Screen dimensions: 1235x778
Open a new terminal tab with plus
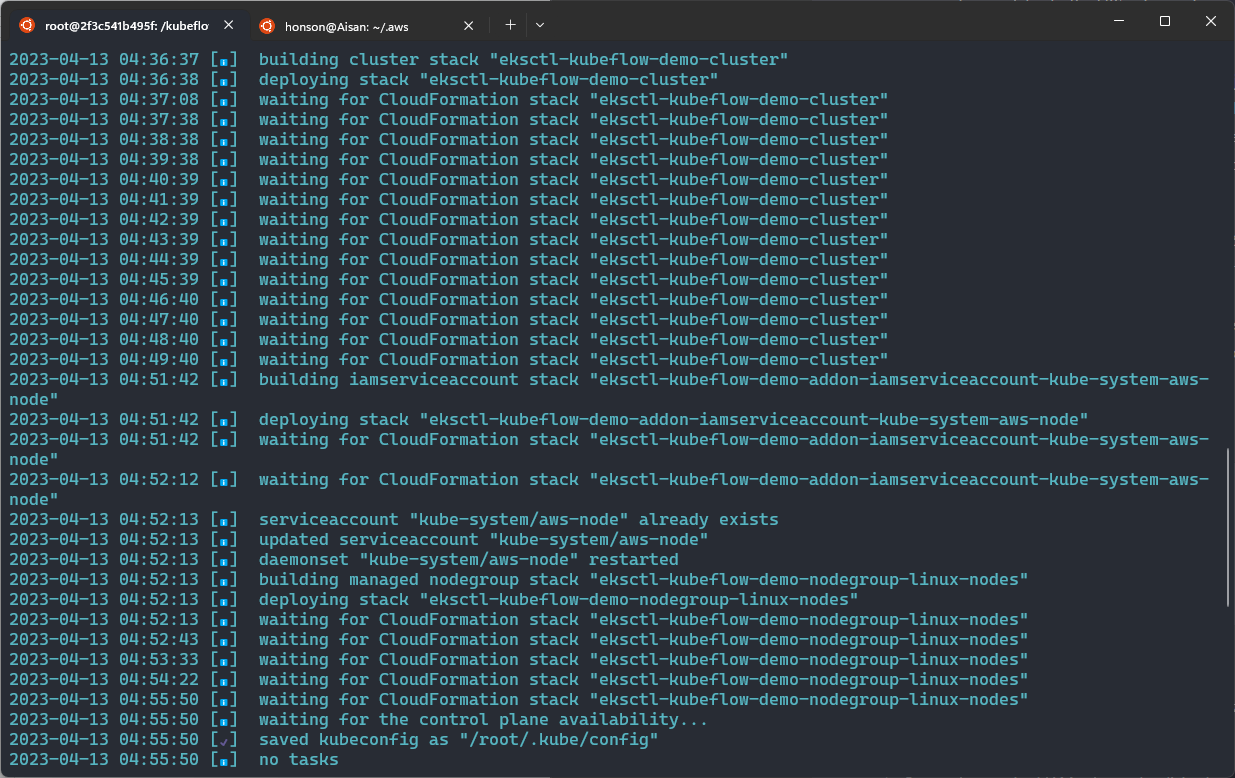[x=510, y=25]
